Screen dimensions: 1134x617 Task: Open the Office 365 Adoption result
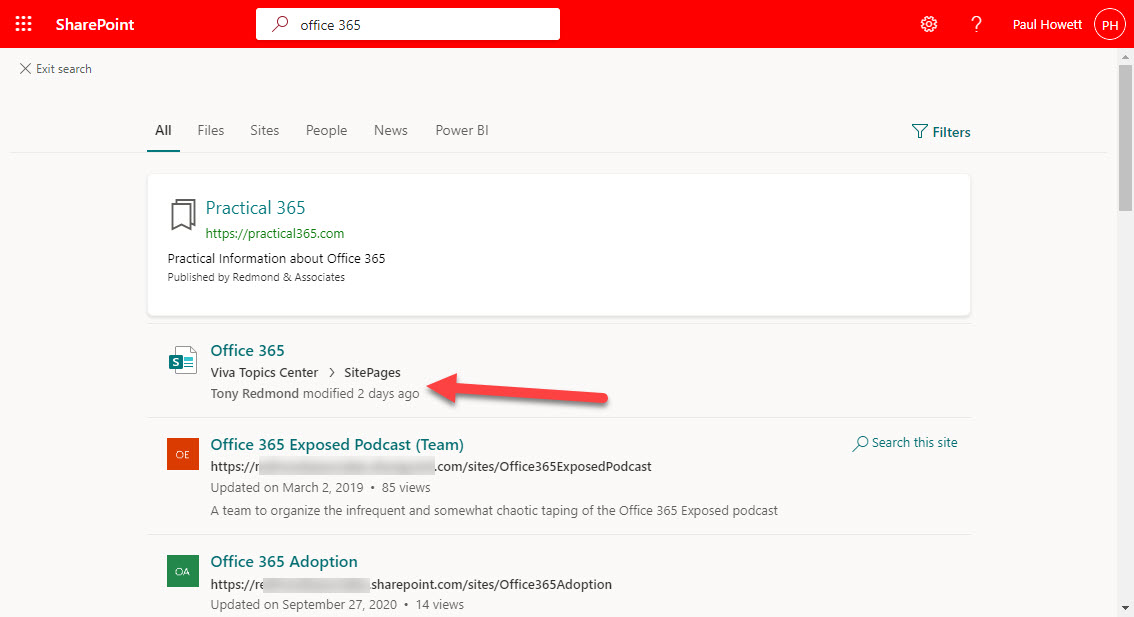tap(283, 561)
